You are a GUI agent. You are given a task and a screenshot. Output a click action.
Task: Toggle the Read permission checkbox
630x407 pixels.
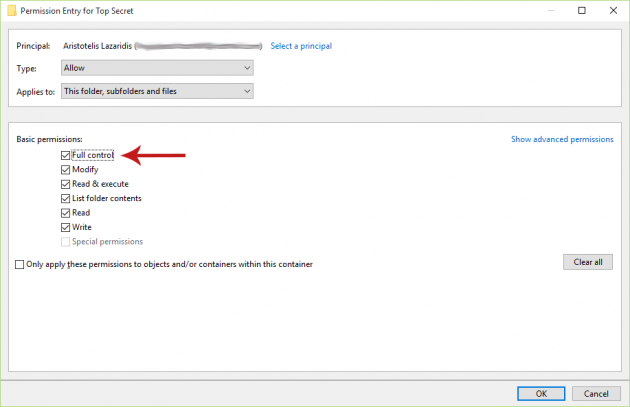pos(65,213)
